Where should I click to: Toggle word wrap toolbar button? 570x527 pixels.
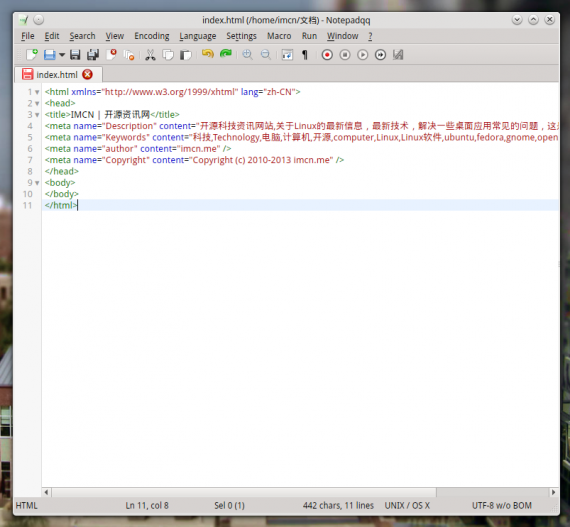(287, 55)
